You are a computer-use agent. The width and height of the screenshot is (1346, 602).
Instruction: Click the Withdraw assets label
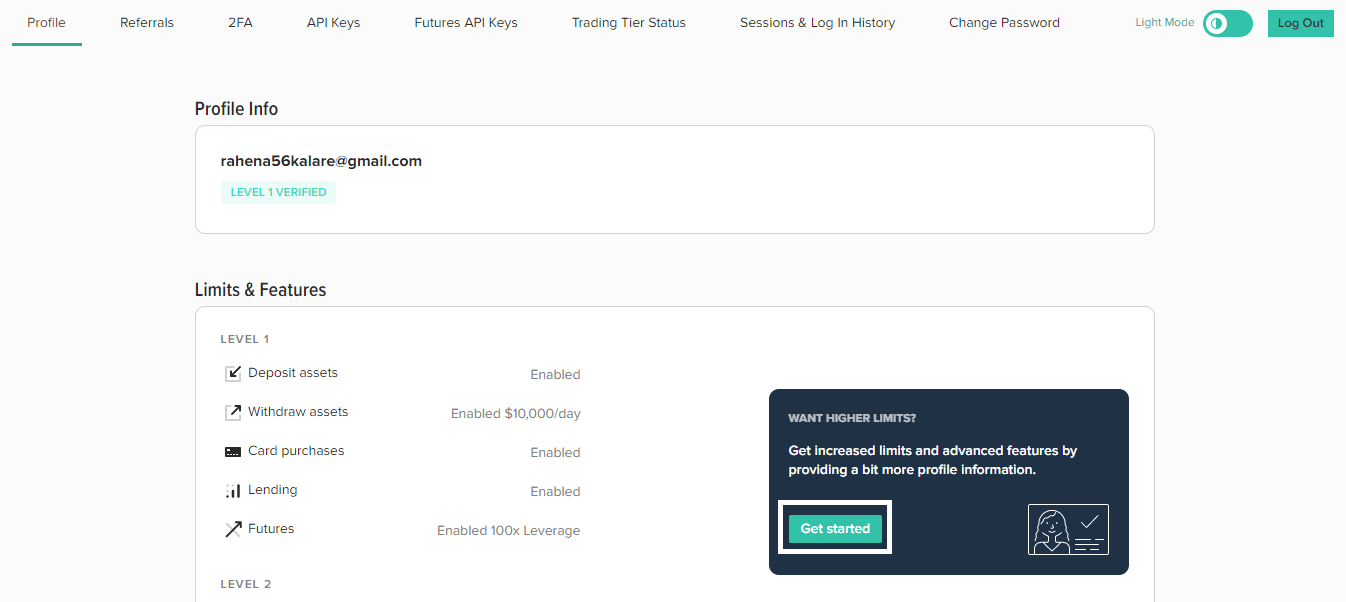[x=298, y=412]
